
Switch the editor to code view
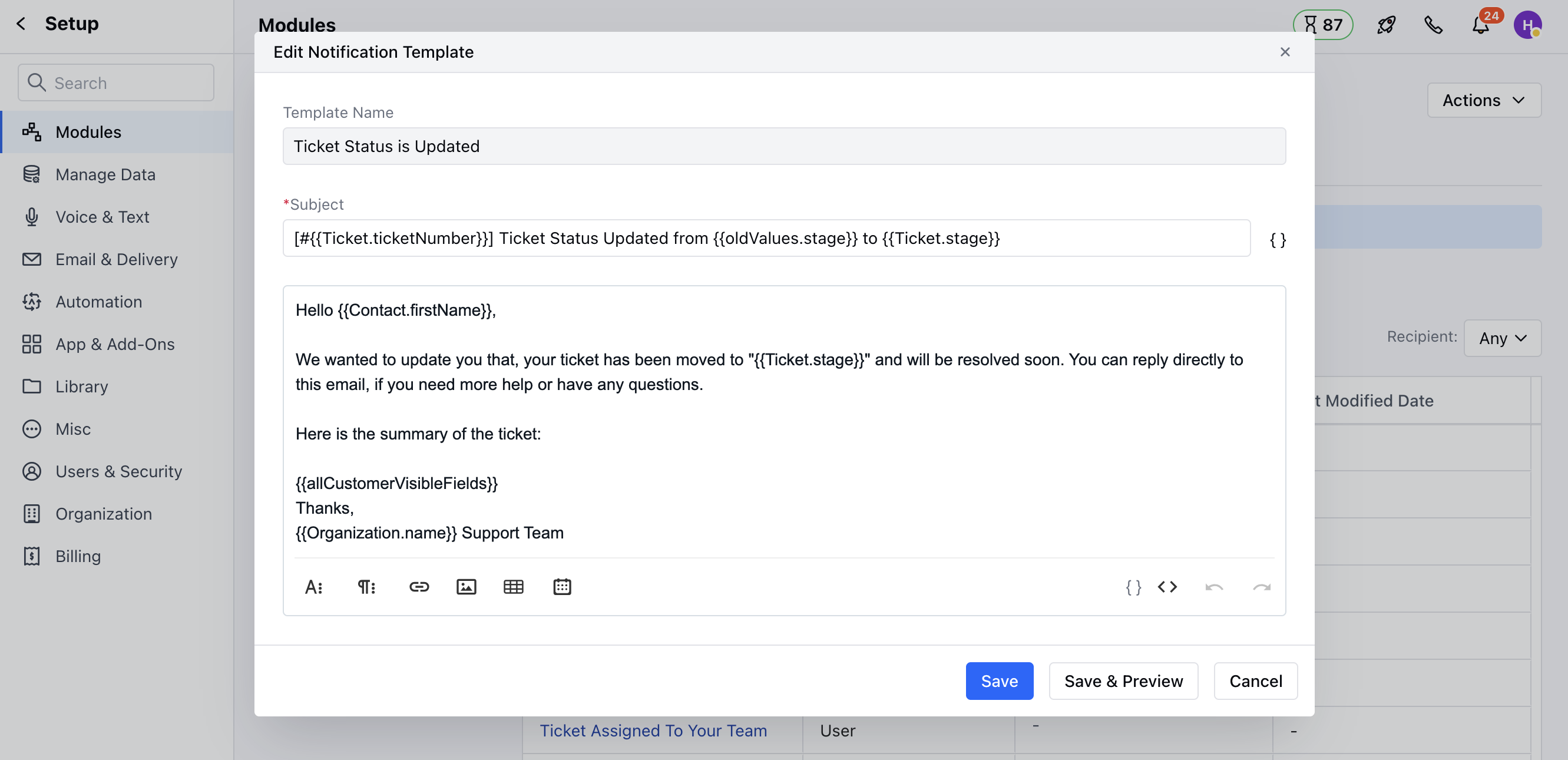1167,586
